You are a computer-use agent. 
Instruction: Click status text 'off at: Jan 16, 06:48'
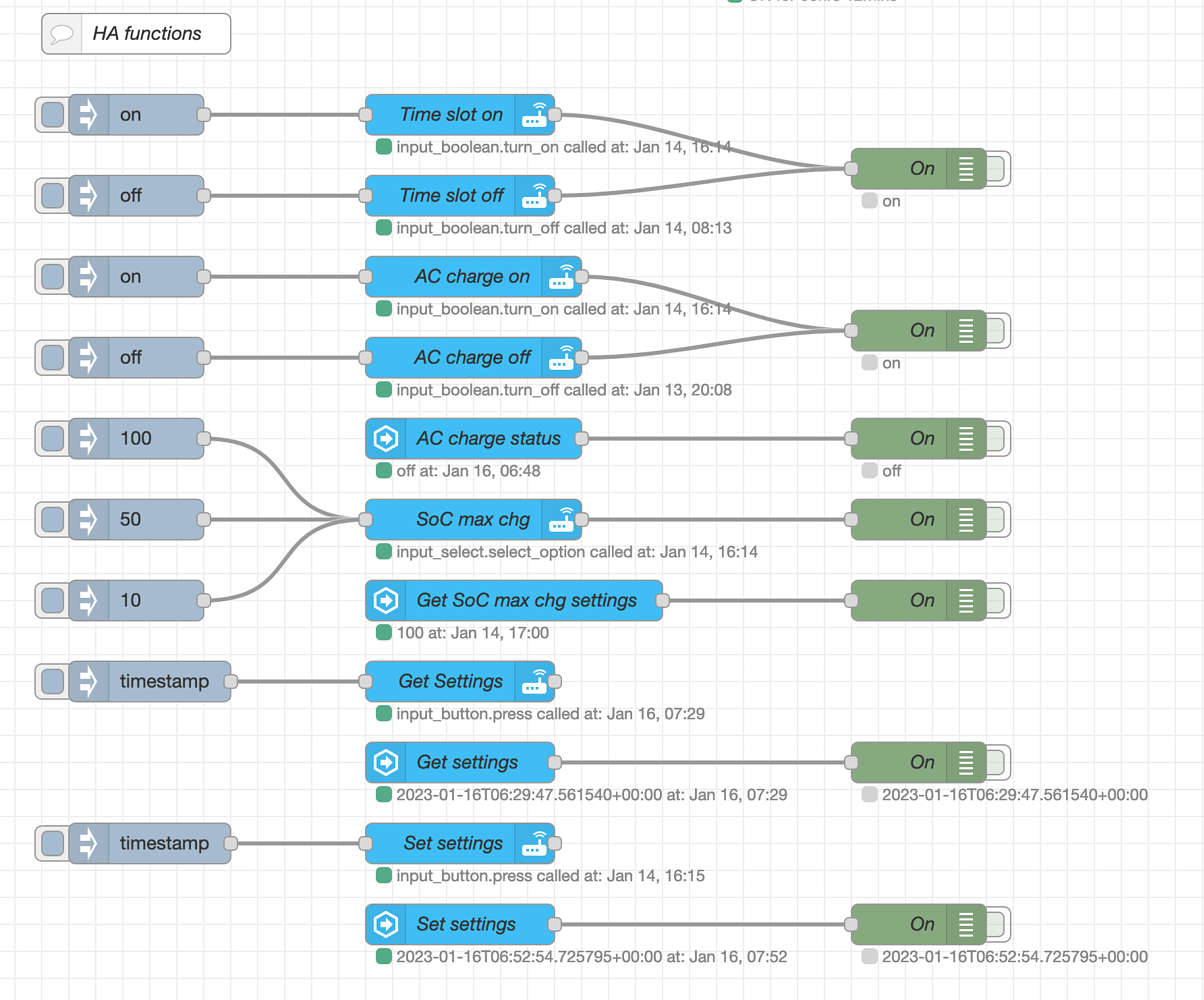pyautogui.click(x=468, y=470)
